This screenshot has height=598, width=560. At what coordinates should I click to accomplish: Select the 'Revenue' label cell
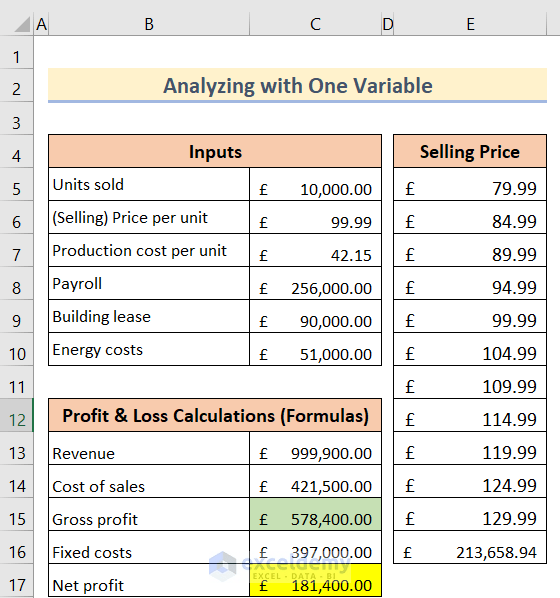point(149,448)
